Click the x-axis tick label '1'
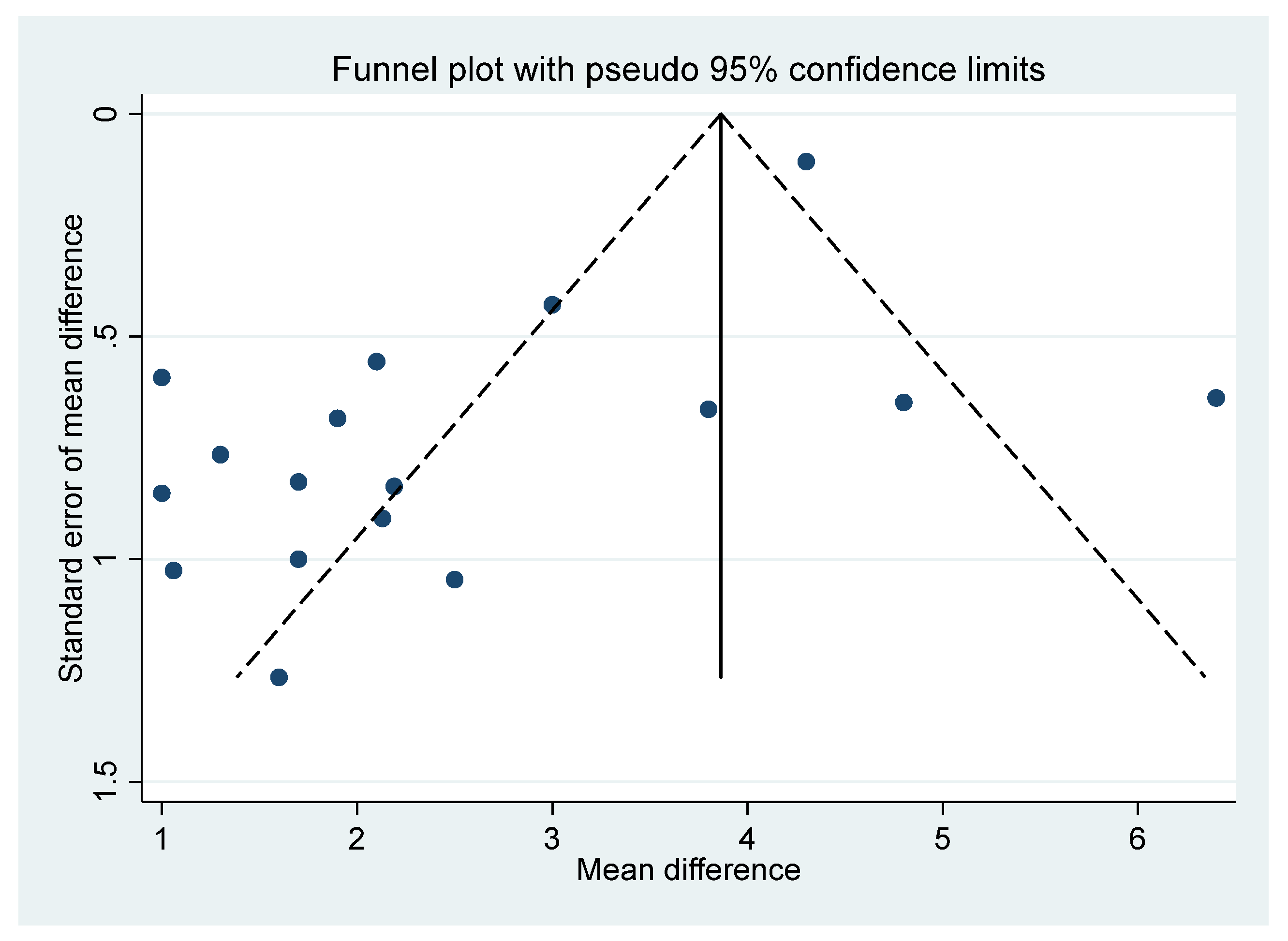This screenshot has width=1288, height=941. [162, 838]
